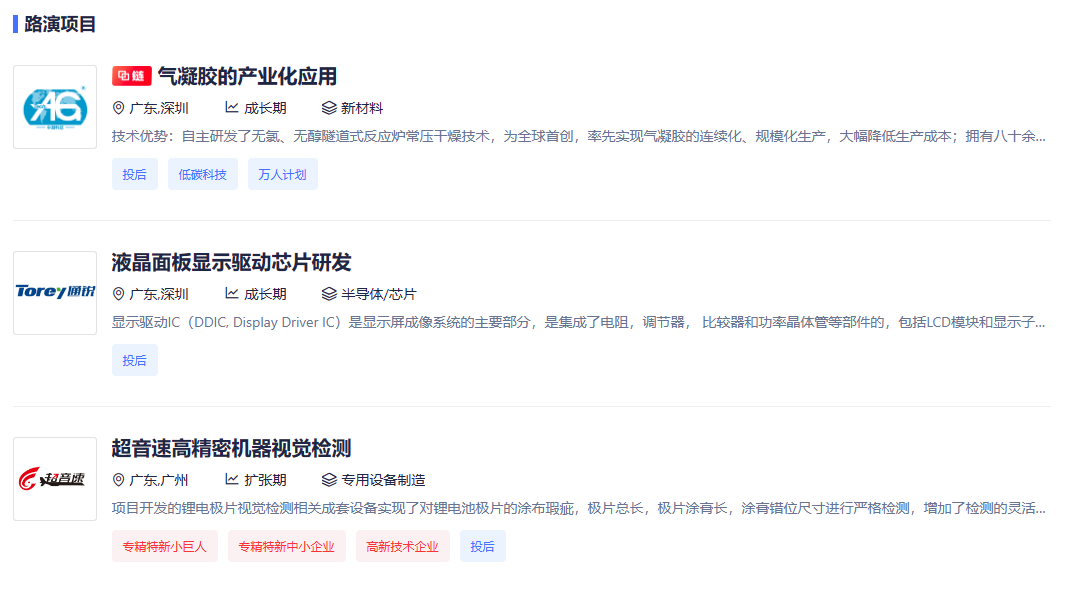Select the 万人计划 tag
Screen dimensions: 1069x590
tap(282, 174)
